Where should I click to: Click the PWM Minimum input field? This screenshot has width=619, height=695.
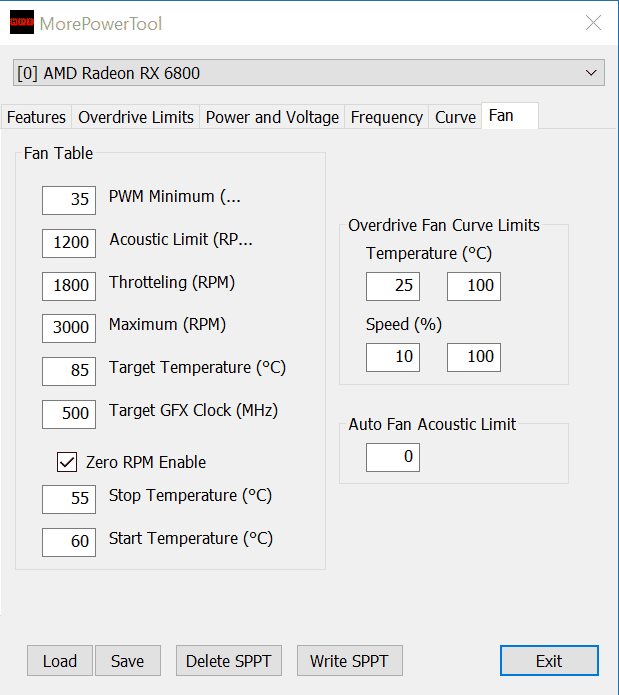(69, 200)
